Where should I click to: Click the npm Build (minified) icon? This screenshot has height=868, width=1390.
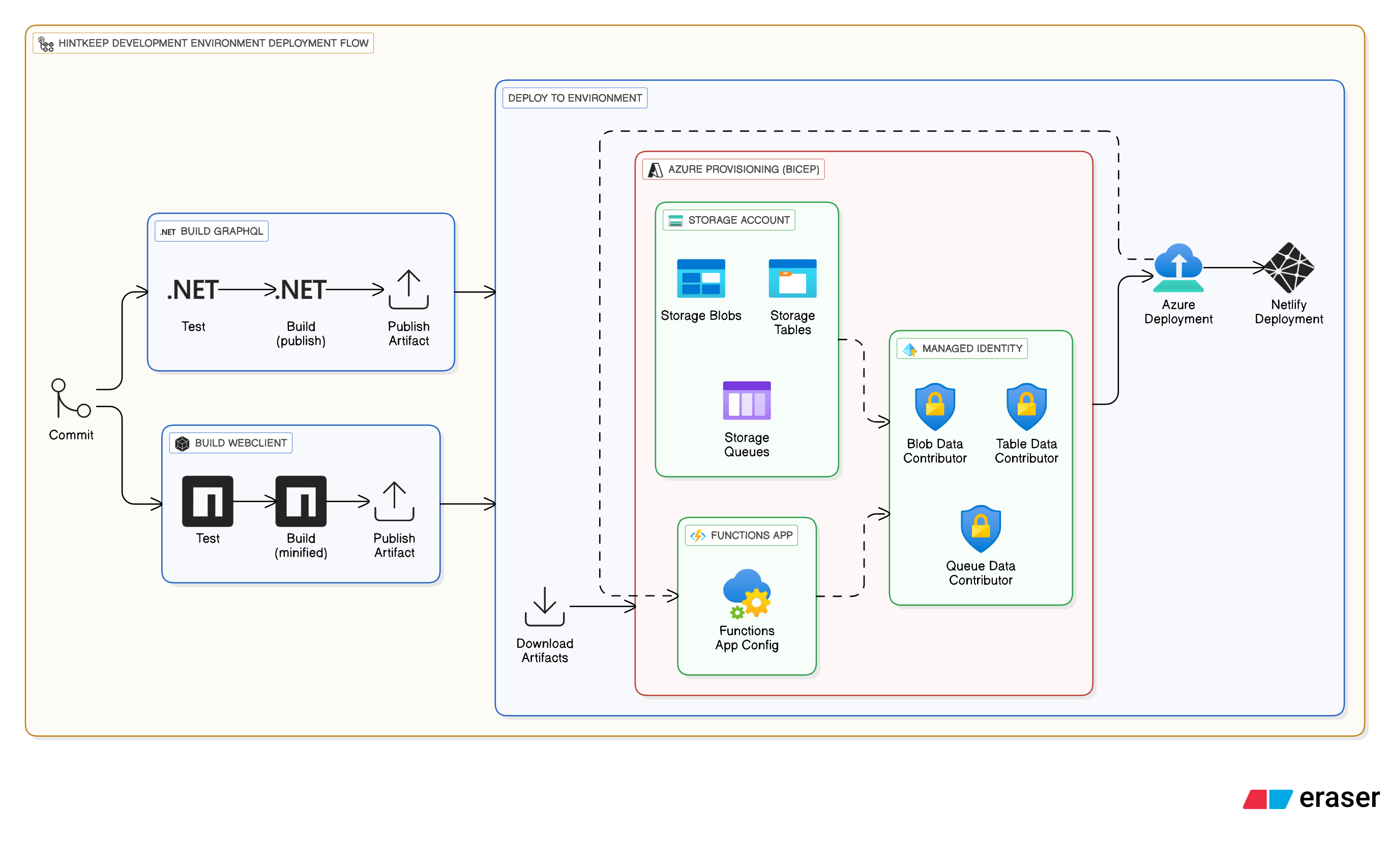coord(301,501)
